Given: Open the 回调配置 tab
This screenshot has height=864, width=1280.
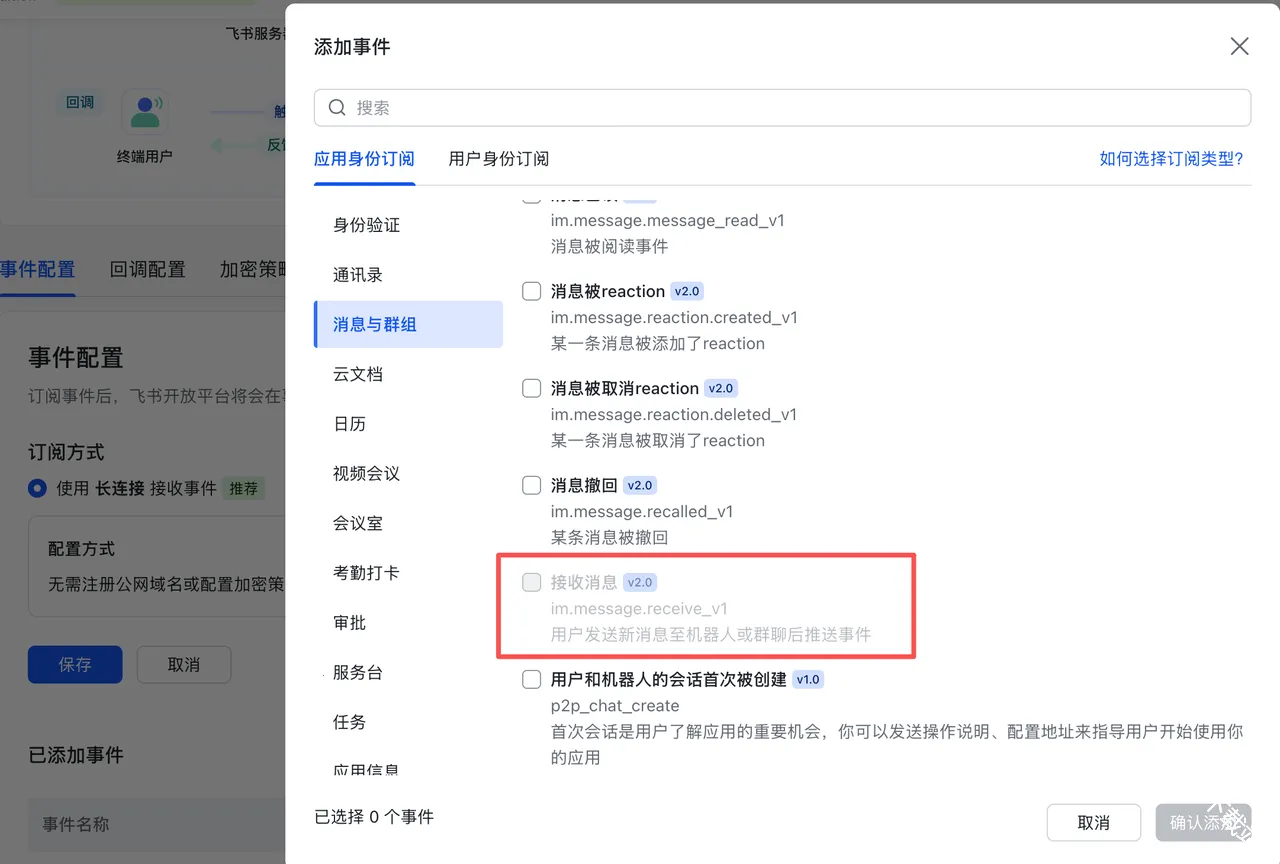Looking at the screenshot, I should (146, 269).
